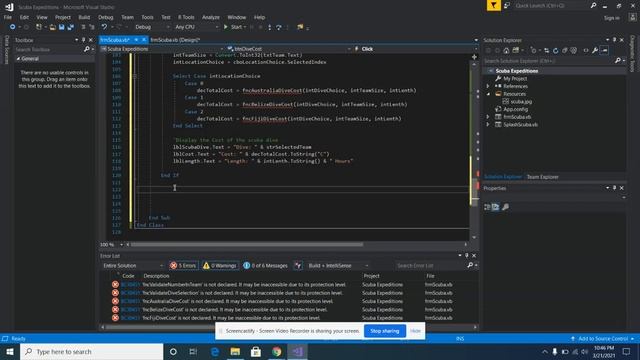The width and height of the screenshot is (640, 360).
Task: Collapse the Resources folder node
Action: (x=488, y=94)
